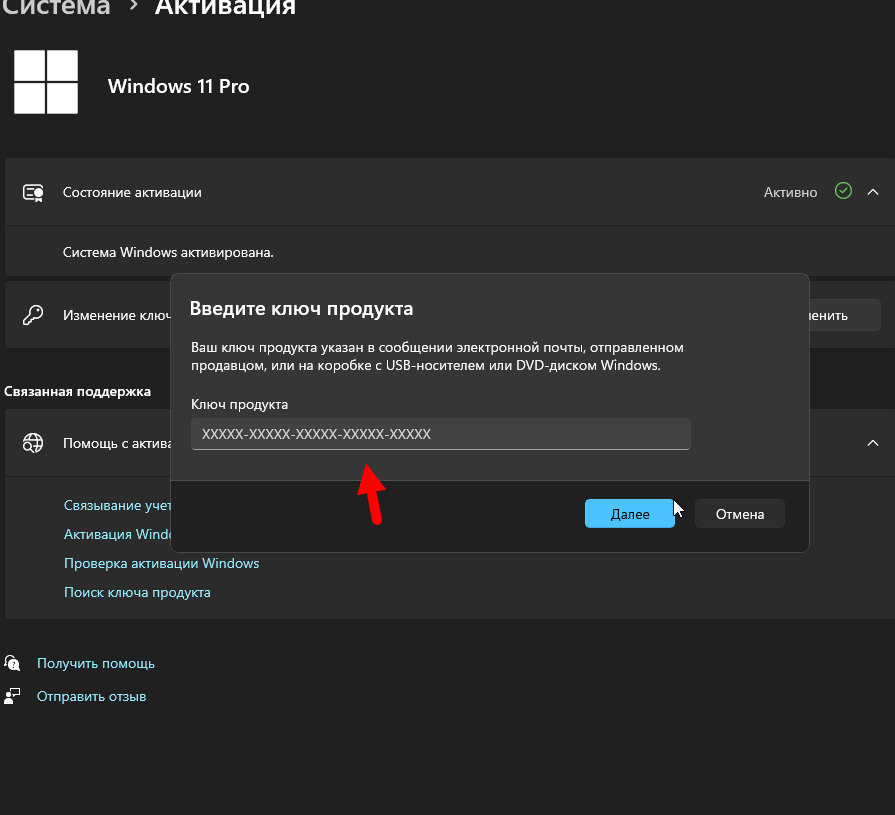The height and width of the screenshot is (815, 895).
Task: Click the activation state certificate icon
Action: 34,192
